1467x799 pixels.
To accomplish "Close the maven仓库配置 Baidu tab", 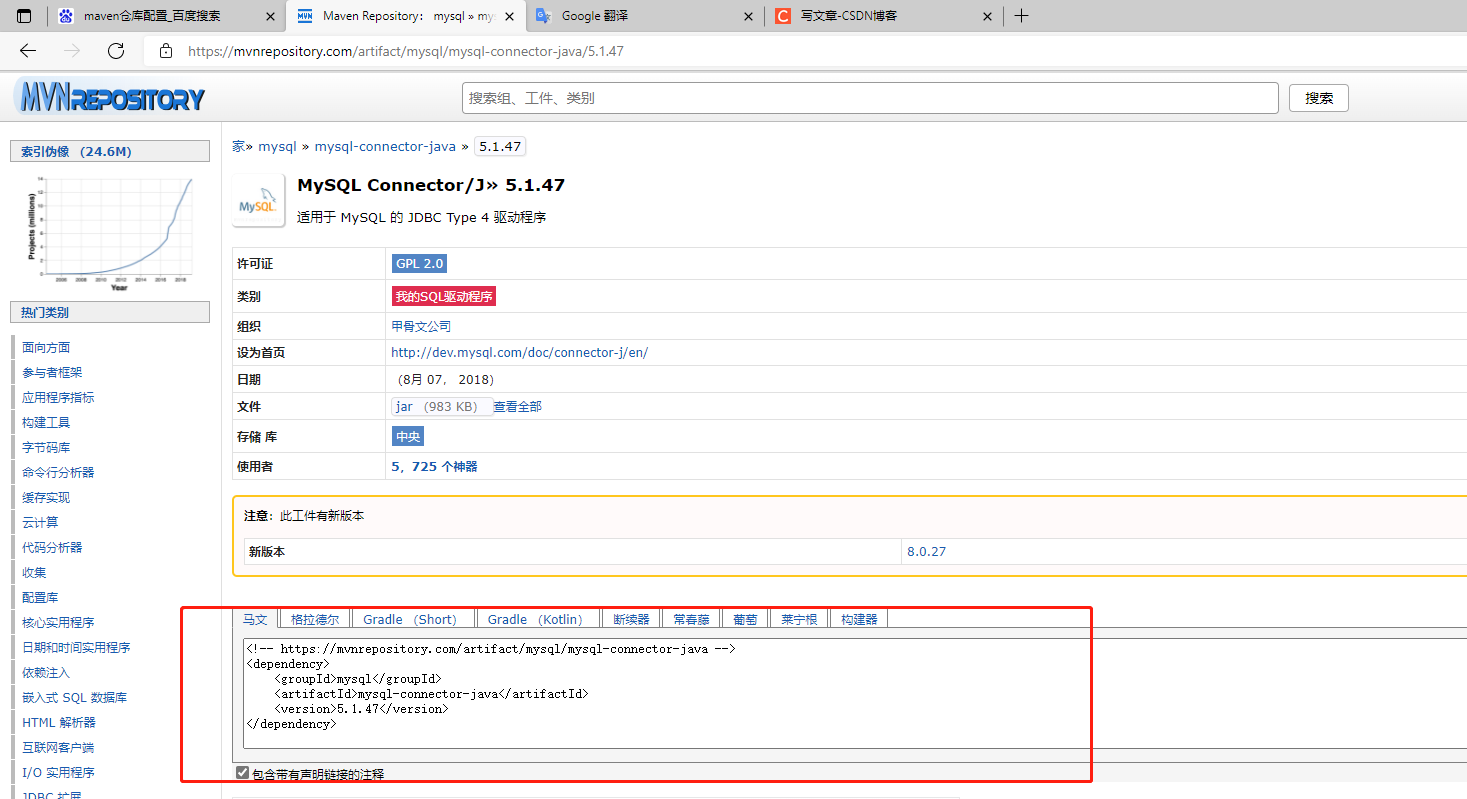I will coord(270,16).
